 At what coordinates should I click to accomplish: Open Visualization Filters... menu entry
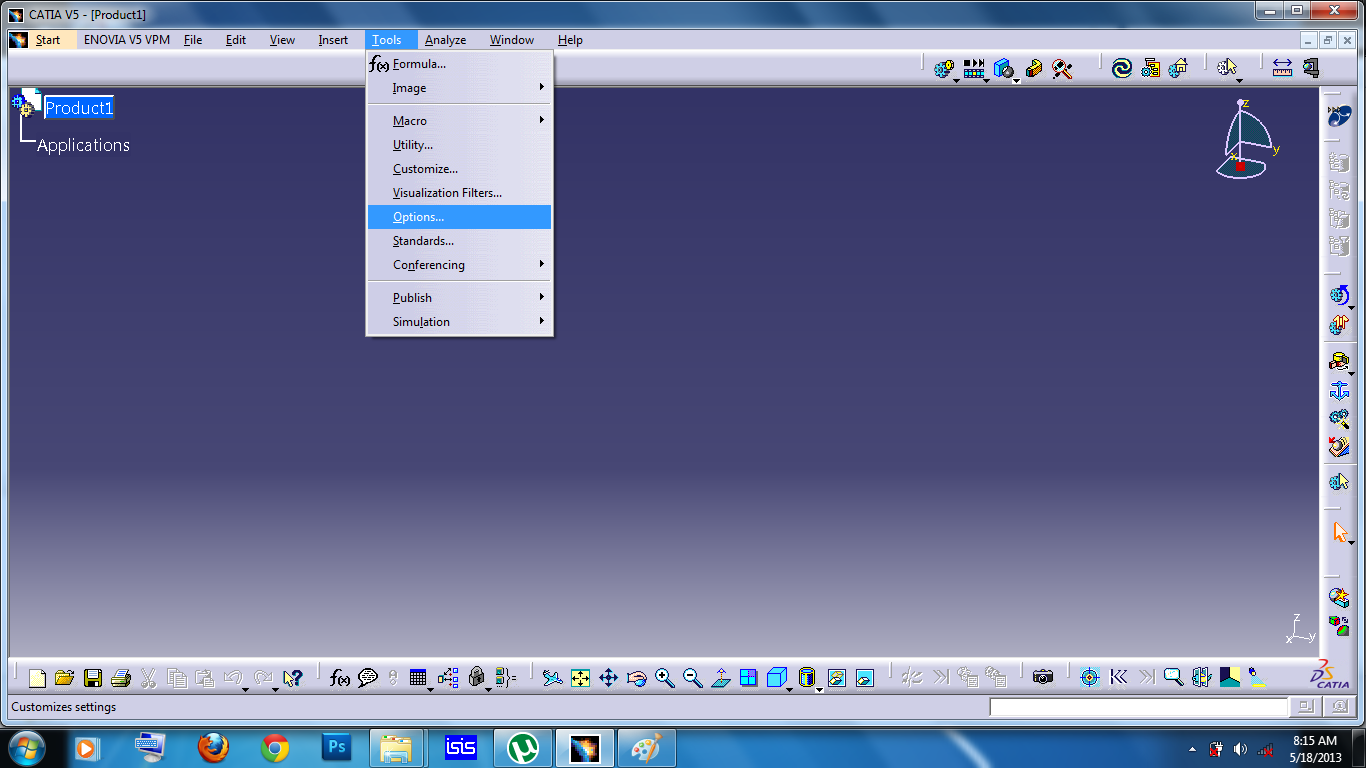tap(460, 193)
